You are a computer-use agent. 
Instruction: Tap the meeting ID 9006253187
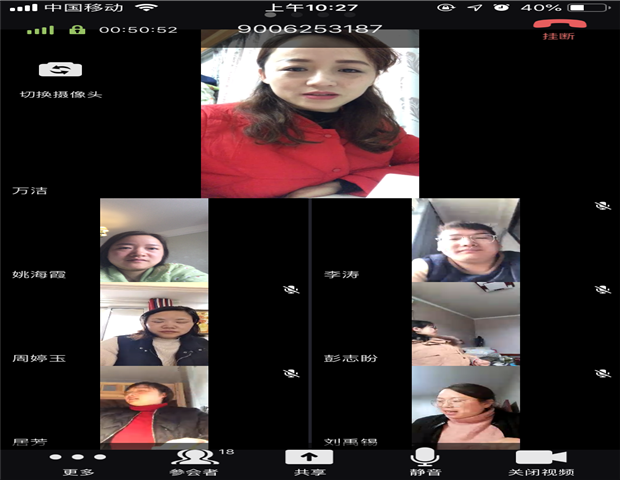tap(310, 29)
